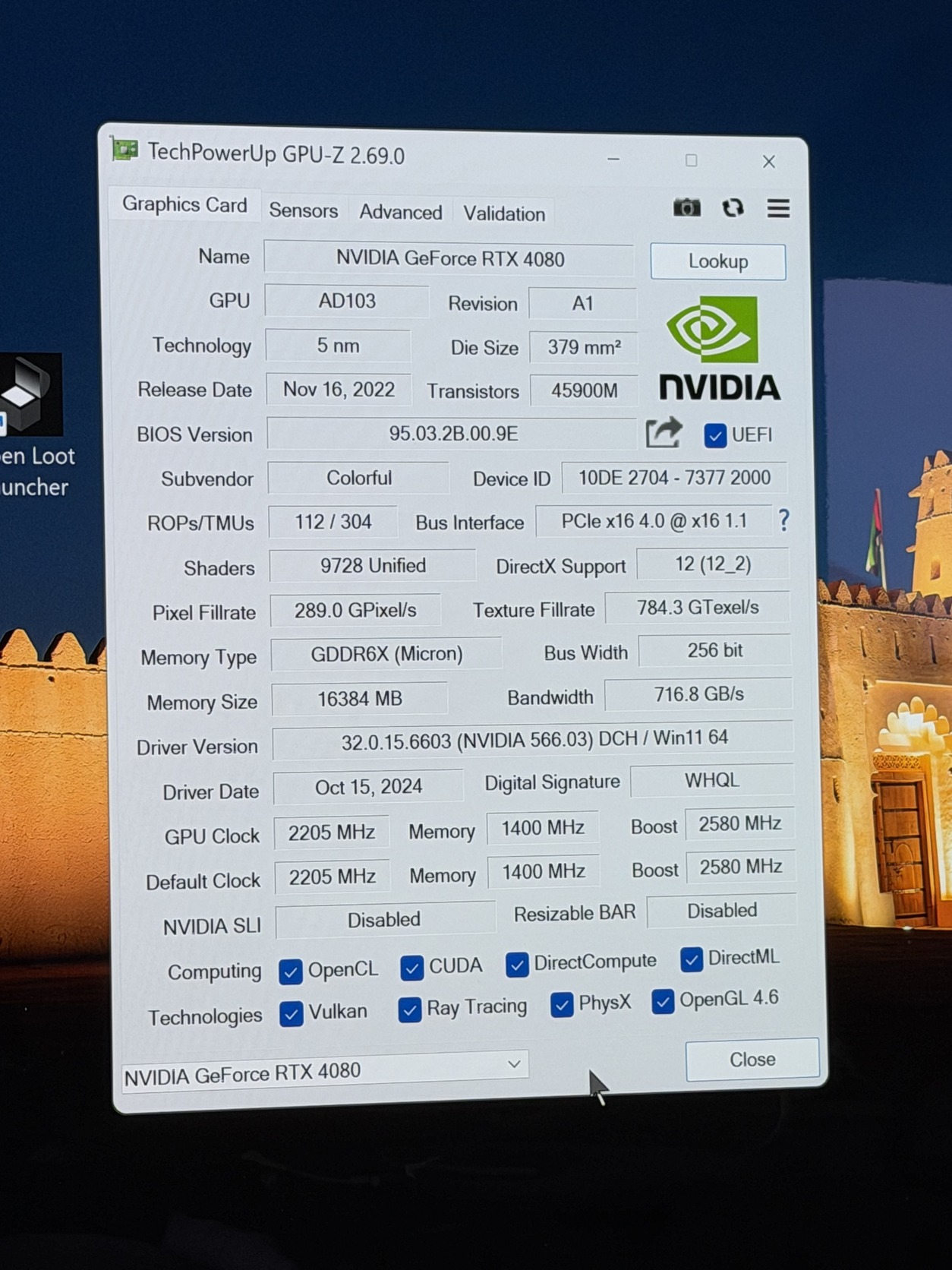The image size is (952, 1270).
Task: Toggle the UEFI checkbox
Action: [x=715, y=435]
